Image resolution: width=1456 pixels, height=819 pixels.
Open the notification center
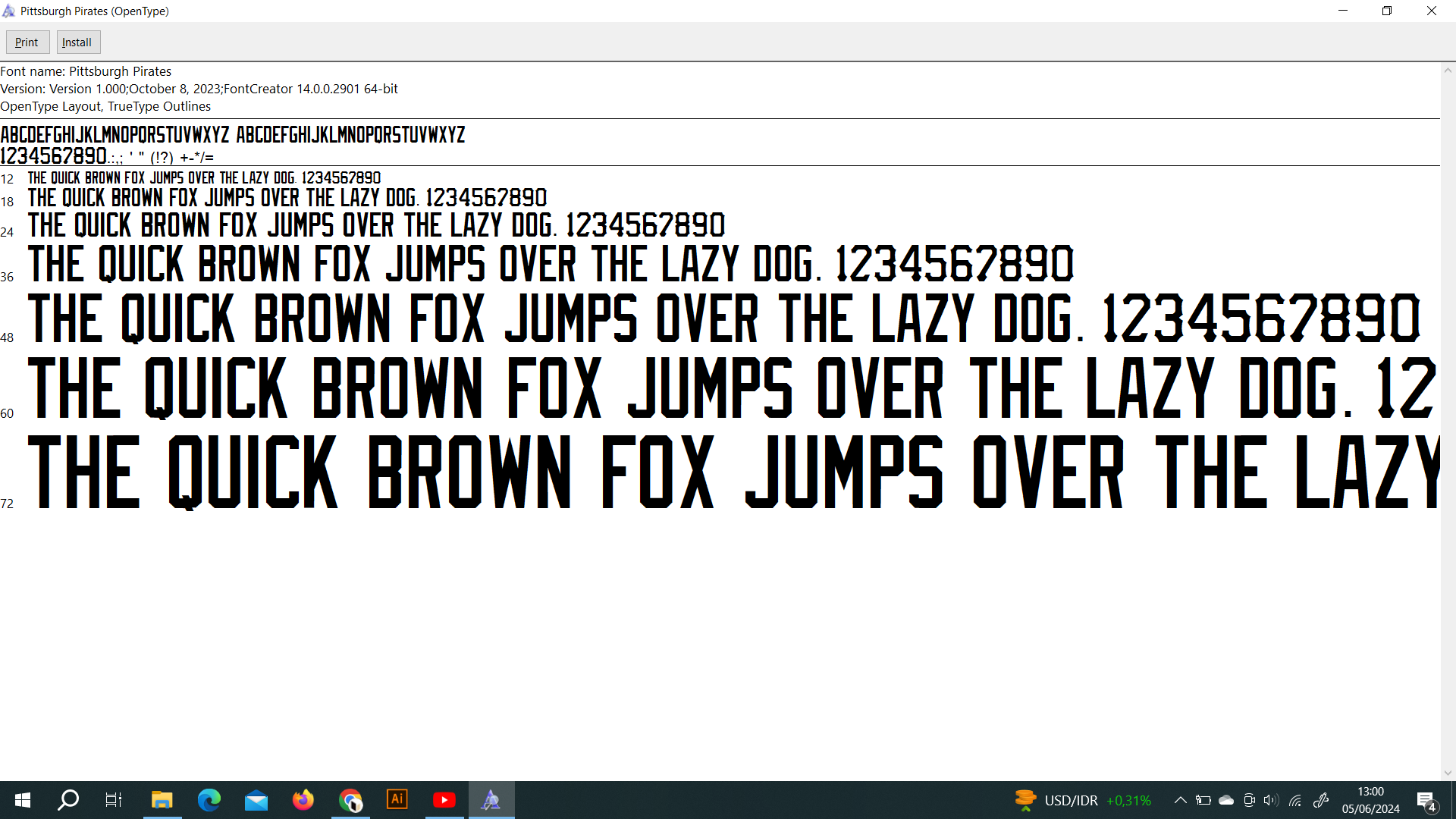click(x=1426, y=800)
